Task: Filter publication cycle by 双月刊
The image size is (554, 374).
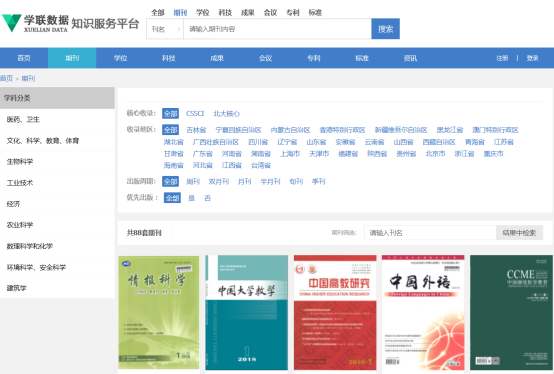Action: [x=219, y=182]
